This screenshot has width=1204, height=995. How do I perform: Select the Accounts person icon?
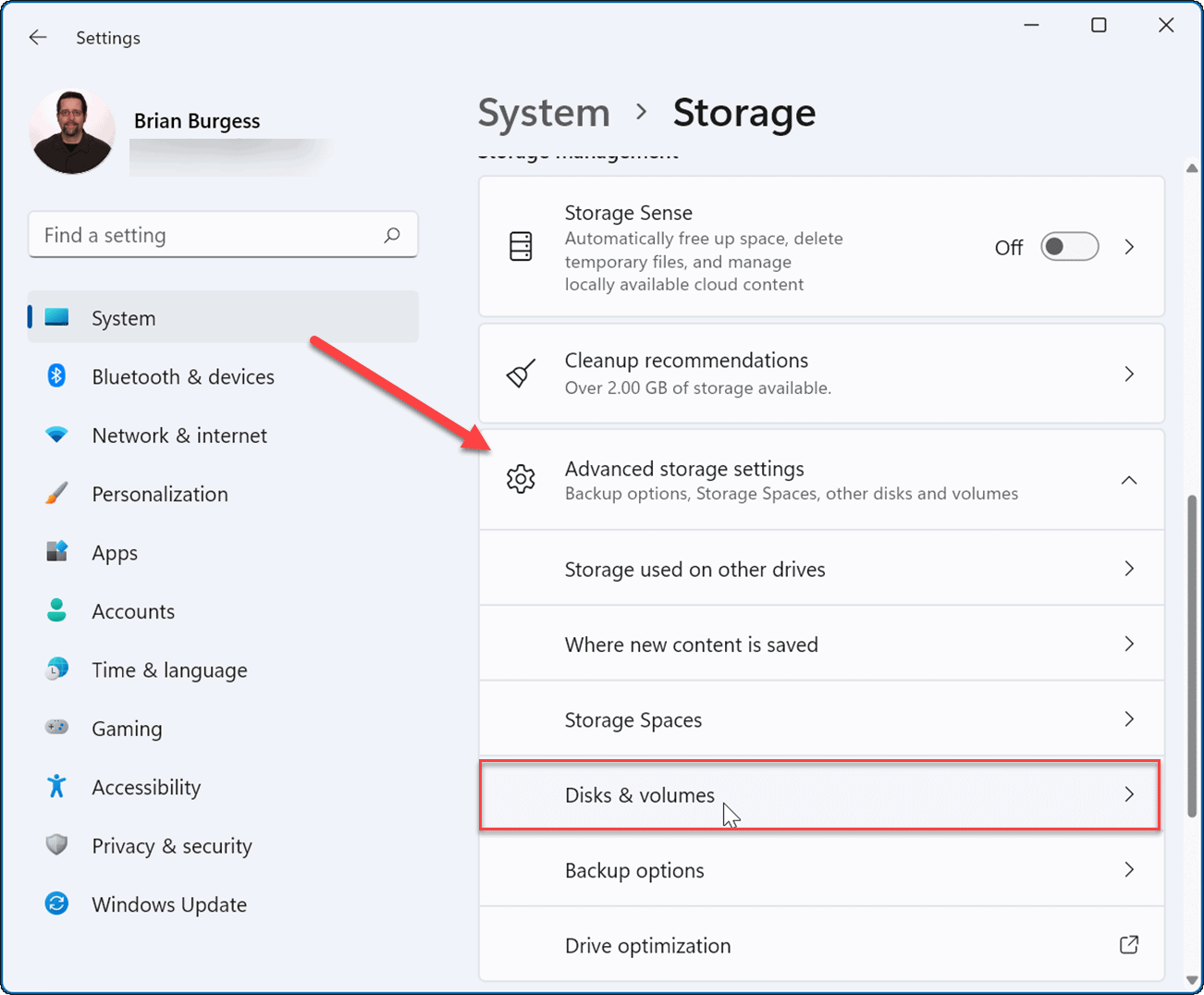tap(56, 611)
